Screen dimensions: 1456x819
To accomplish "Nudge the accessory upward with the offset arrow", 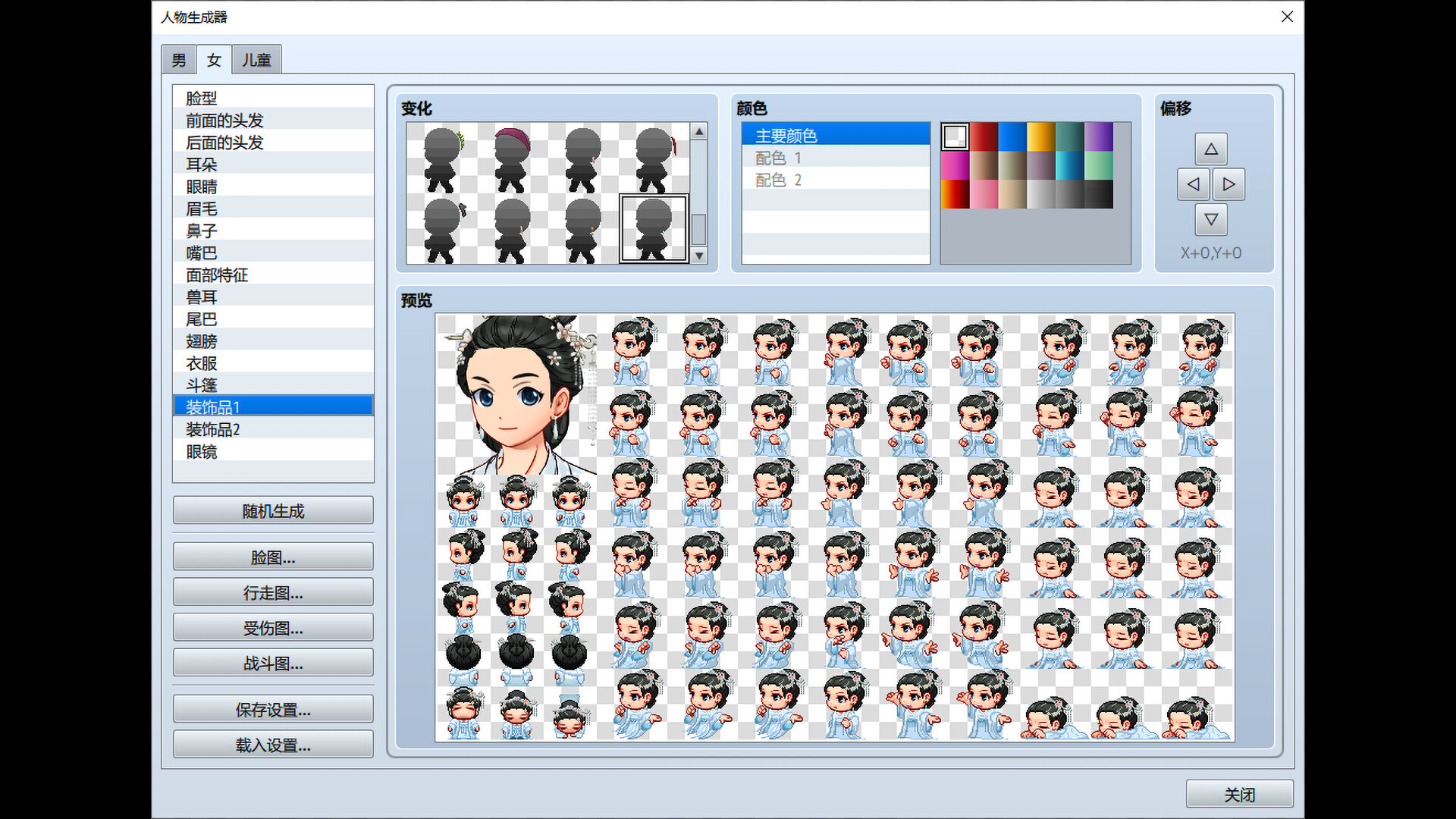I will point(1211,149).
